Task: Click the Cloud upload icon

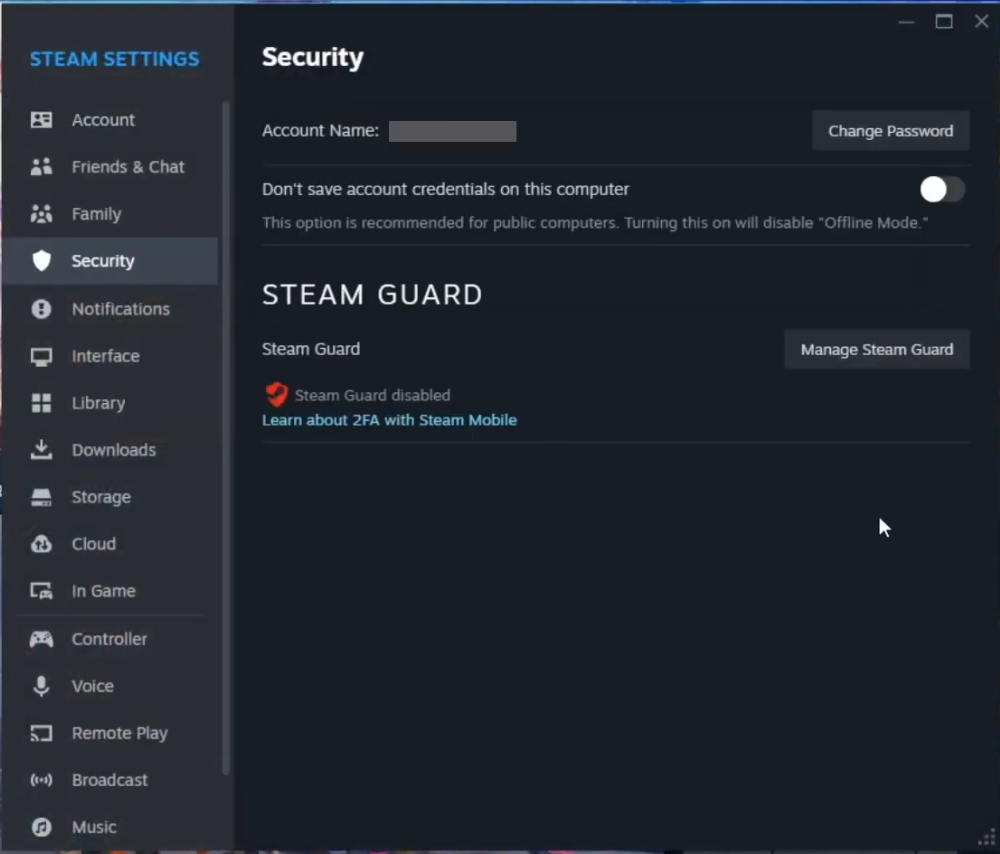Action: click(41, 544)
